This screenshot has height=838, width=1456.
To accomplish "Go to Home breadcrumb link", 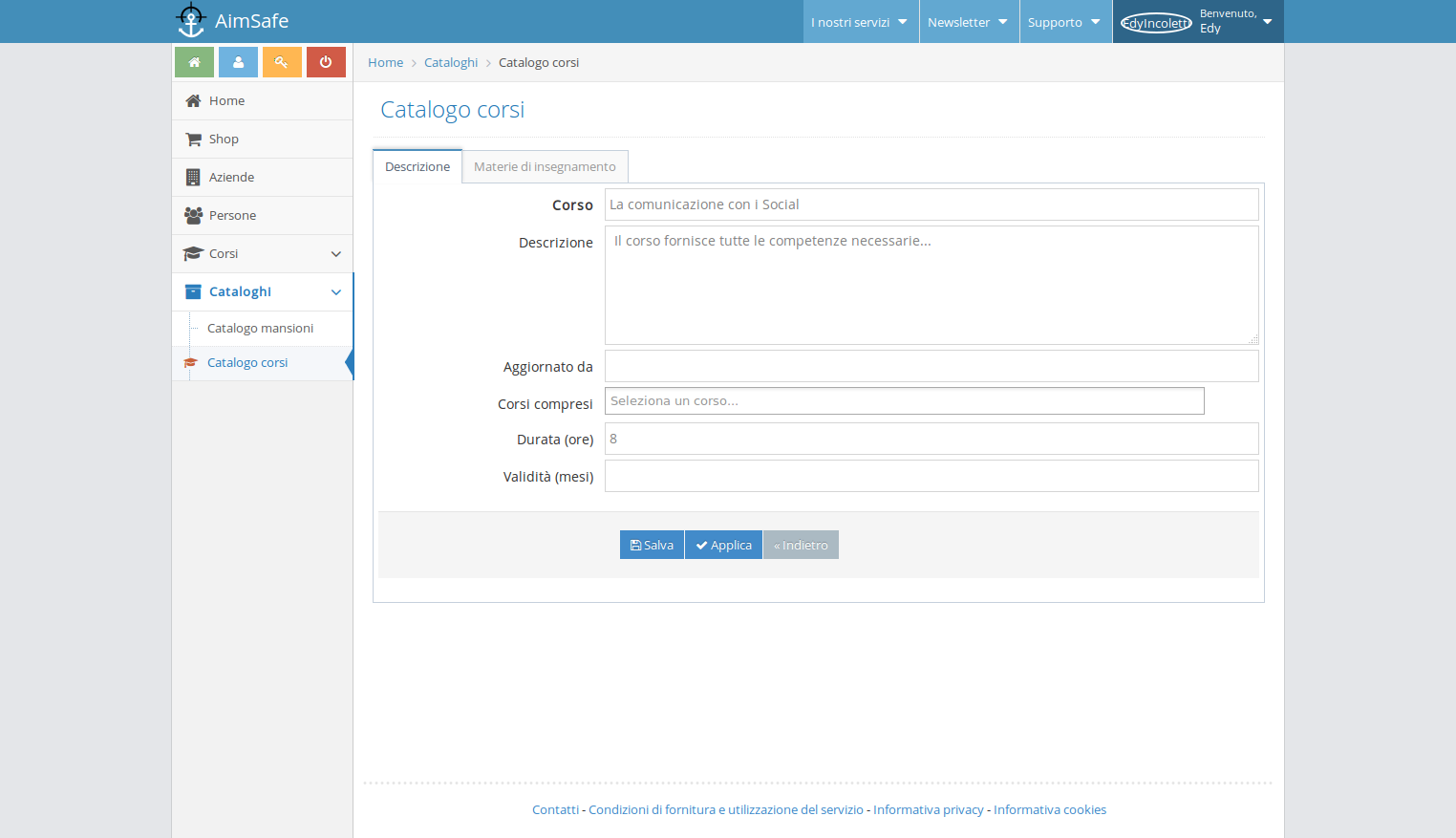I will coord(385,62).
